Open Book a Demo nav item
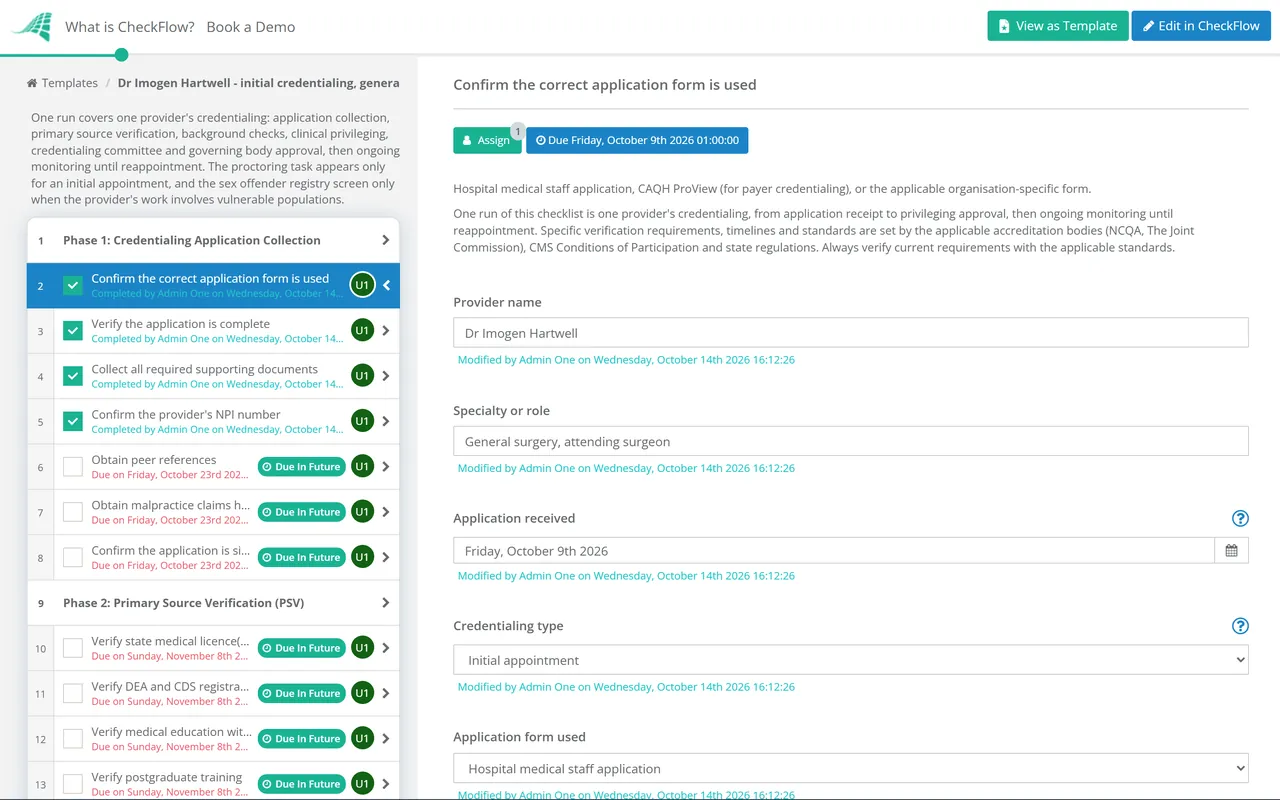Image resolution: width=1280 pixels, height=800 pixels. (251, 27)
